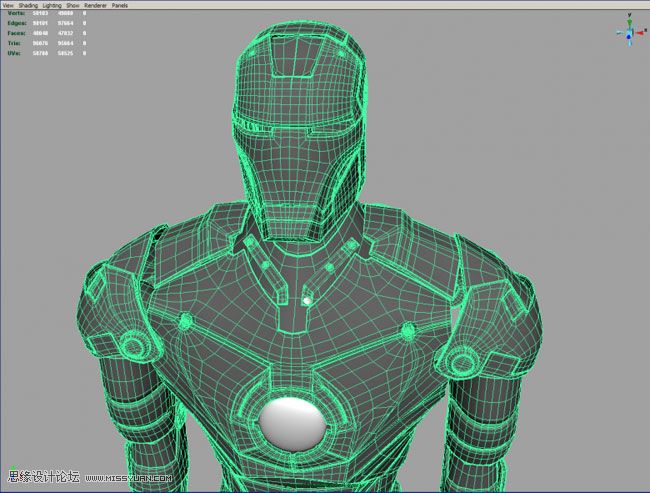
Task: Open the Shading menu
Action: [28, 5]
